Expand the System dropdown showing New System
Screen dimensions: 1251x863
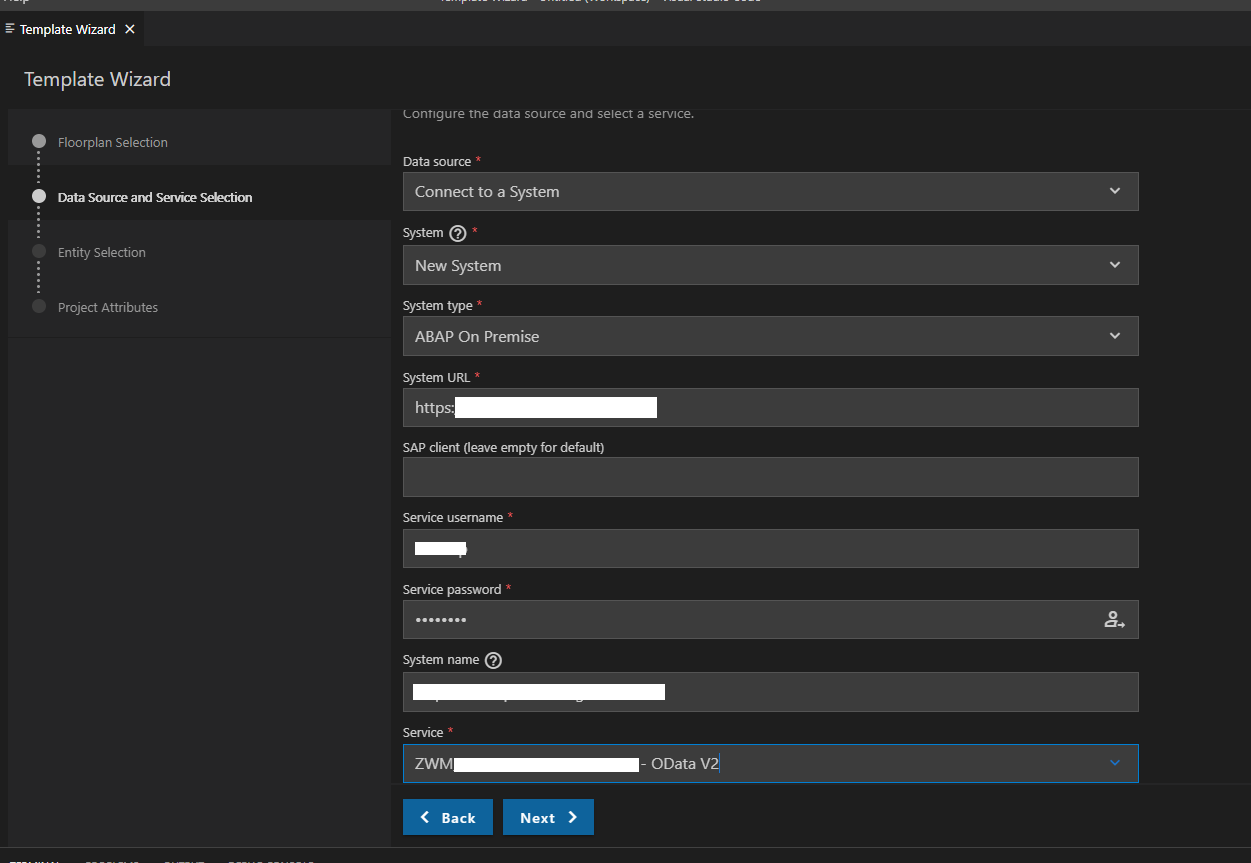[x=769, y=266]
